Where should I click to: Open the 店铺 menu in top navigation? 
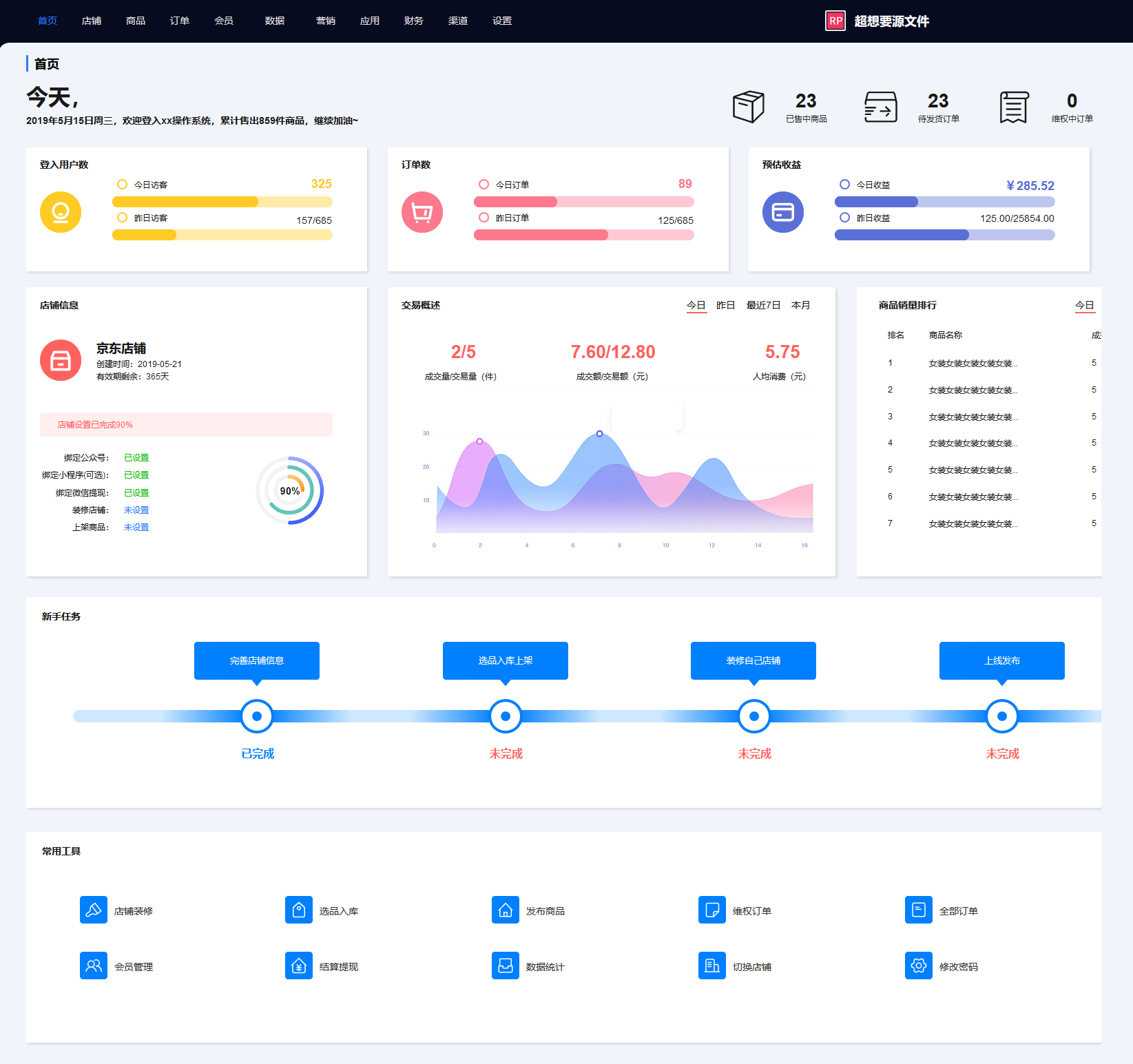click(92, 21)
